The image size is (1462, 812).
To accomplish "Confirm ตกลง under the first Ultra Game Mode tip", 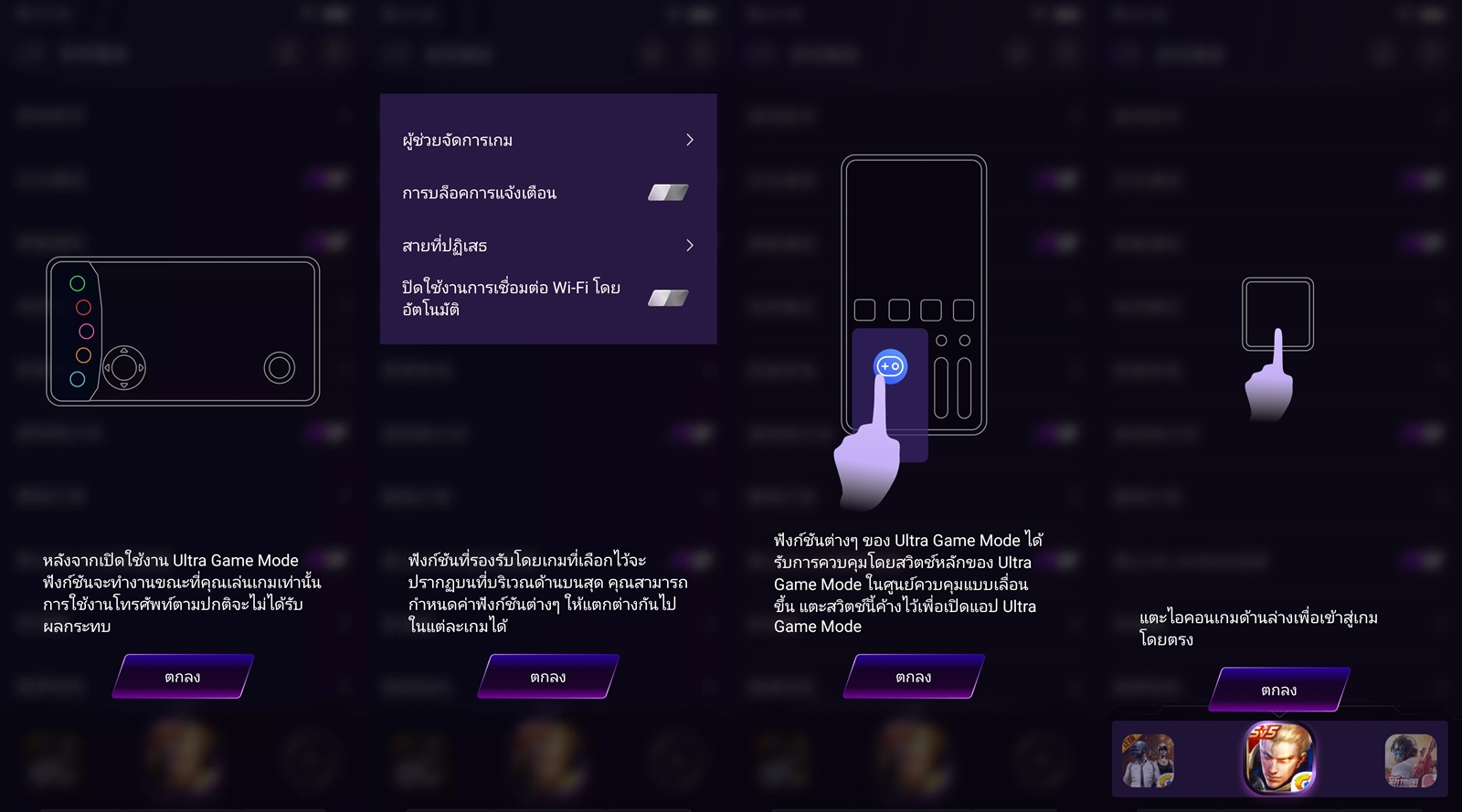I will point(183,677).
